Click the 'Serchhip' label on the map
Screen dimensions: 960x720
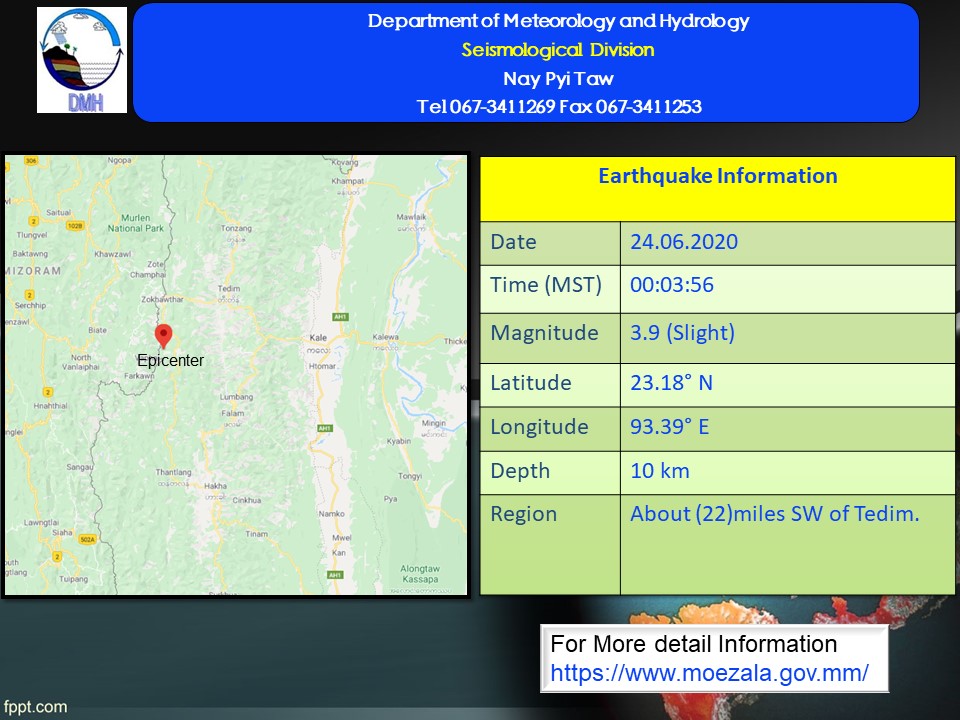click(x=31, y=305)
